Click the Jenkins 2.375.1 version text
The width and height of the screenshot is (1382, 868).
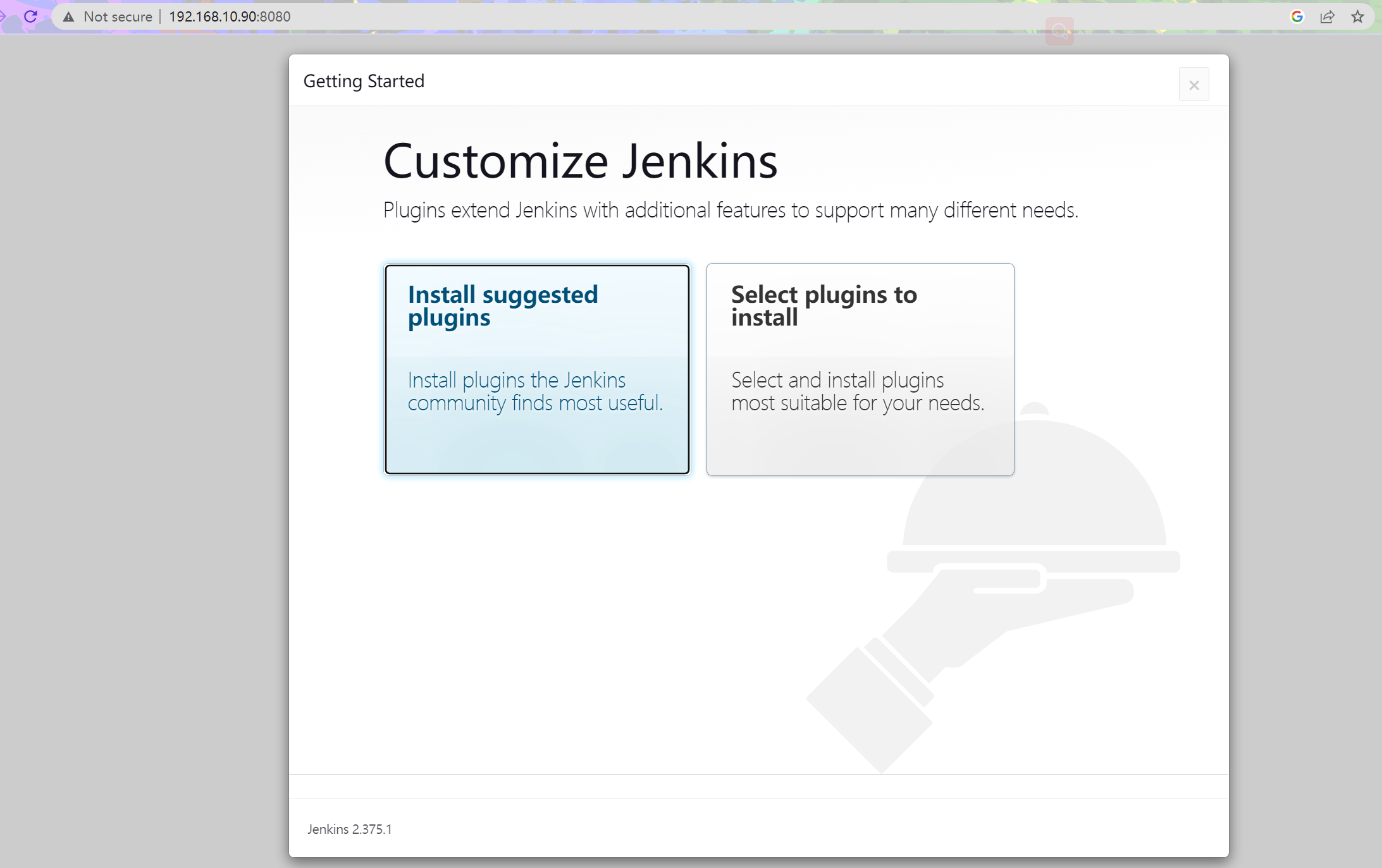(x=350, y=829)
